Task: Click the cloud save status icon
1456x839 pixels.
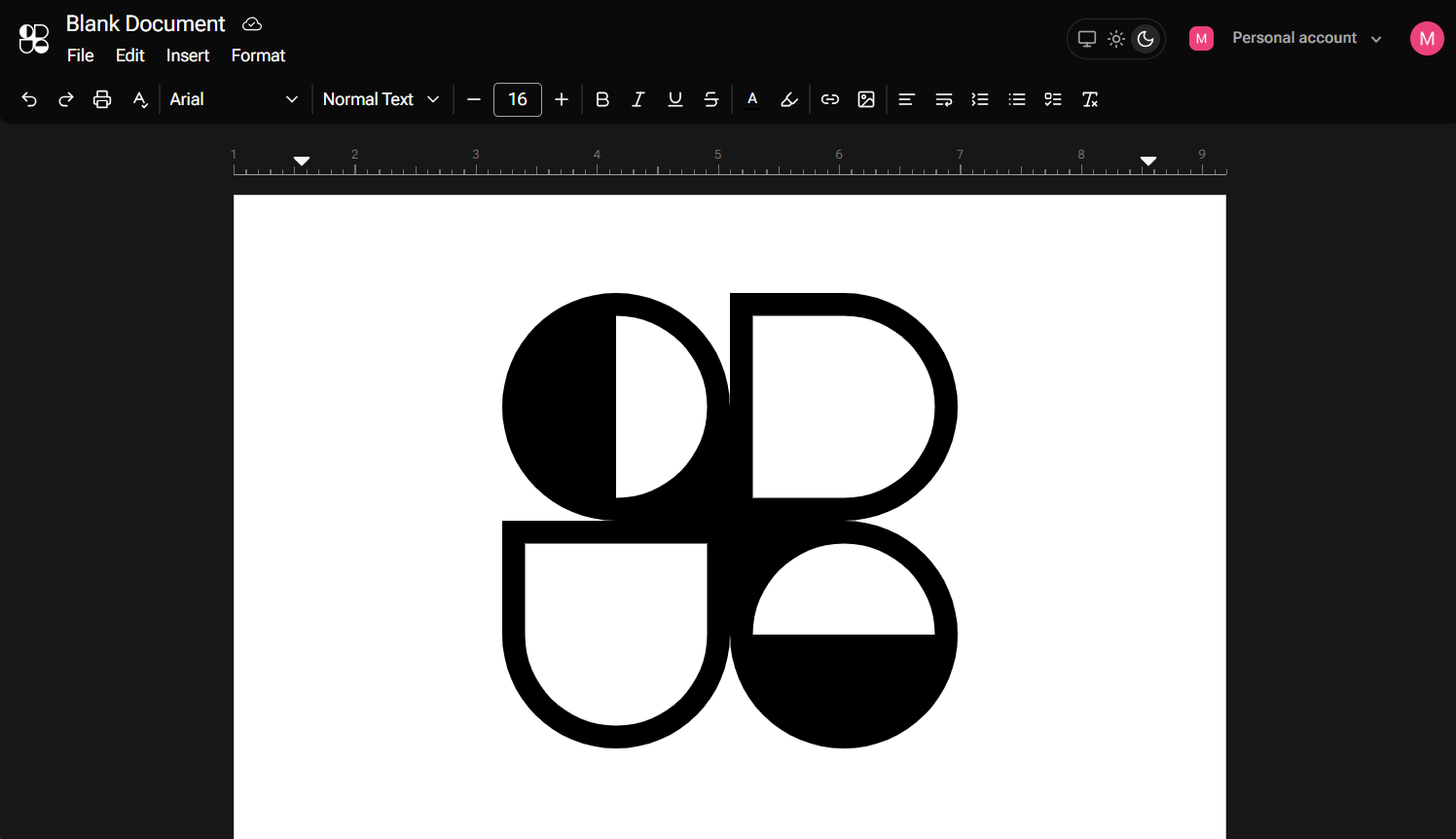Action: point(252,23)
